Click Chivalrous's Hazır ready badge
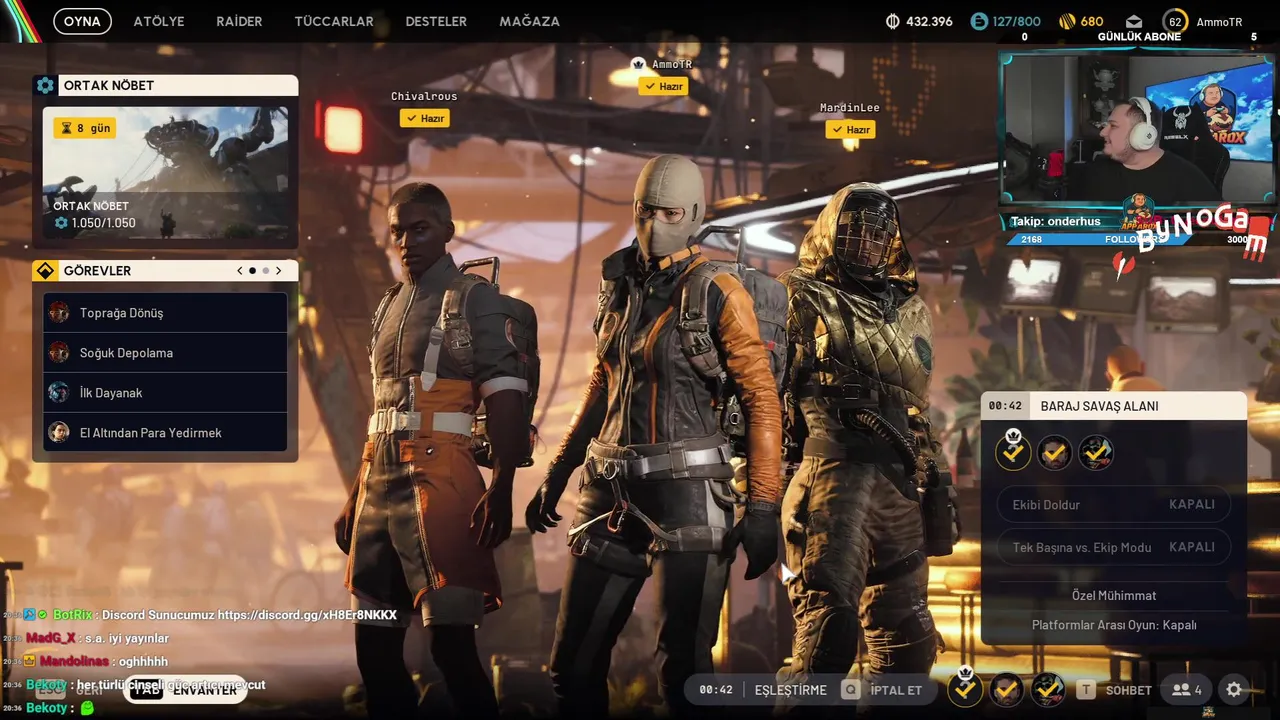This screenshot has width=1280, height=720. click(x=425, y=118)
